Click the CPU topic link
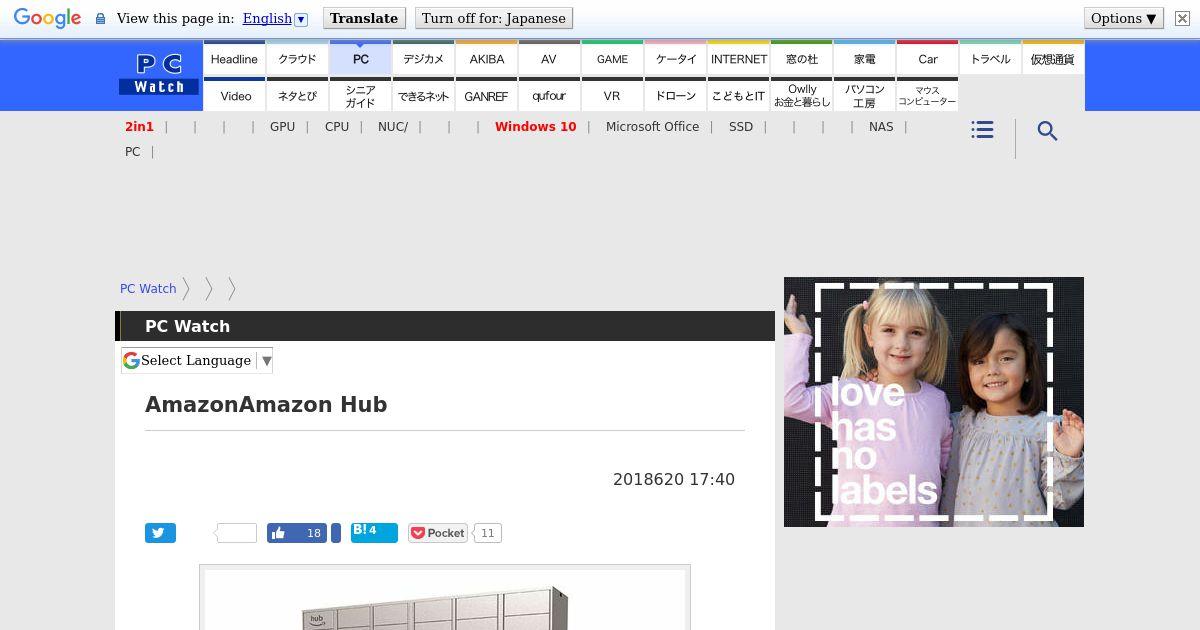The image size is (1200, 630). point(337,127)
